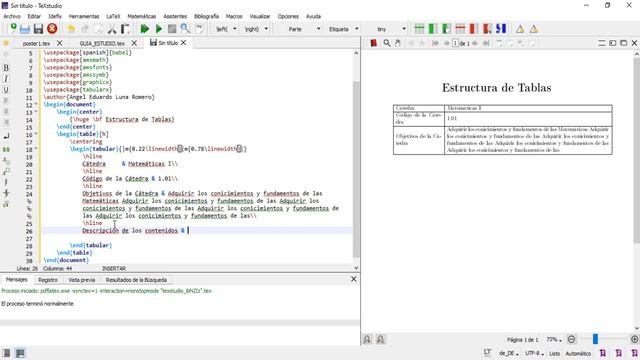Click the second warning triangle icon
The width and height of the screenshot is (640, 360).
point(533,29)
